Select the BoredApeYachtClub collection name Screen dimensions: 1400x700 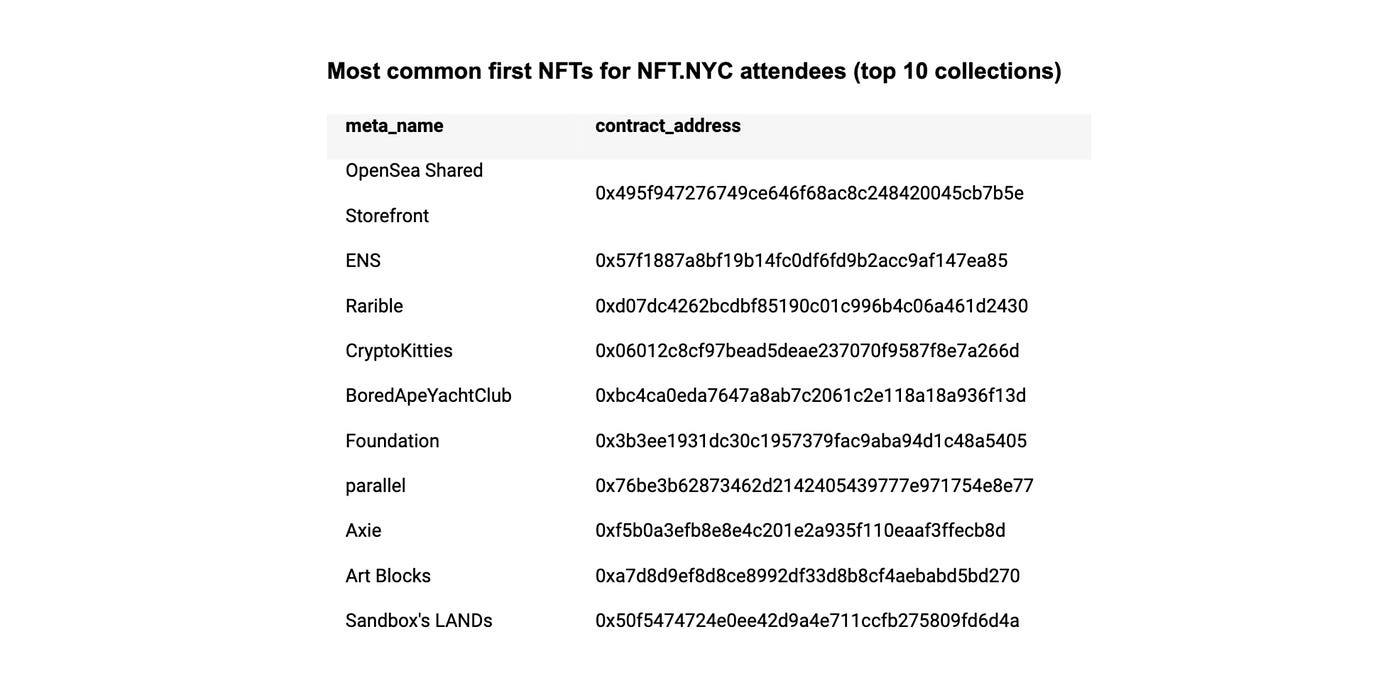[x=428, y=396]
